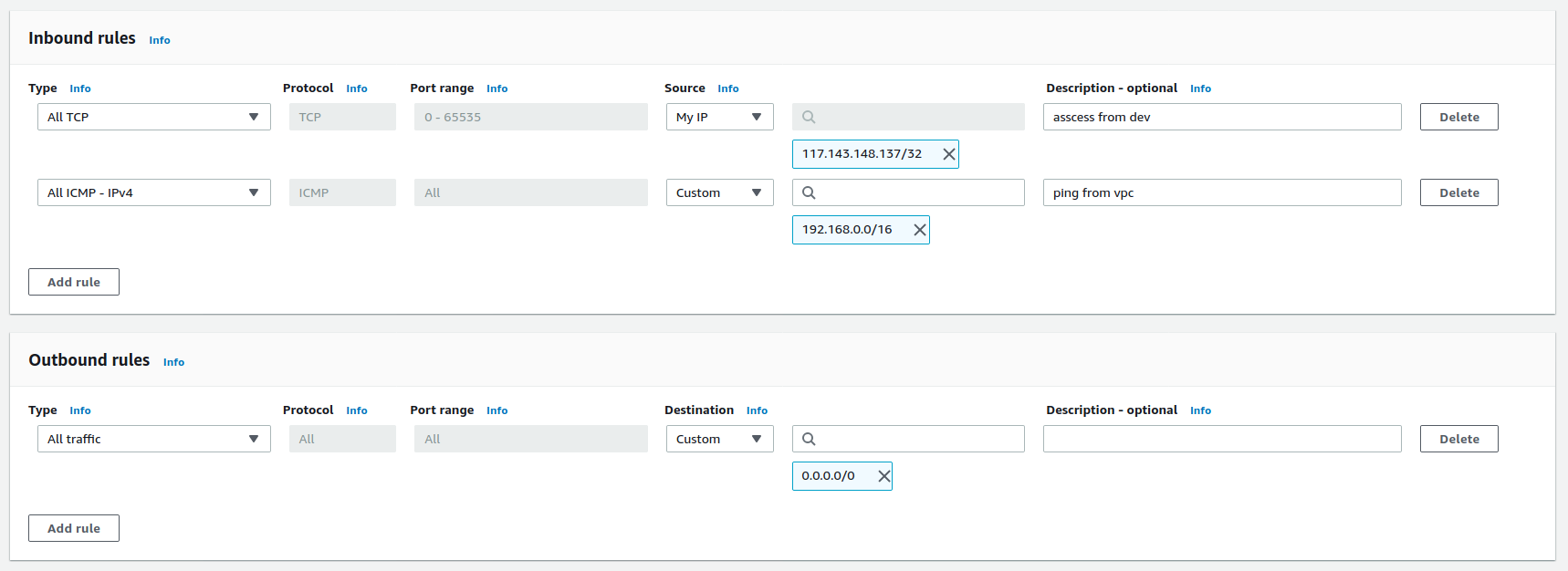The image size is (1568, 571).
Task: Click the ICMP rule source search field
Action: pos(917,192)
